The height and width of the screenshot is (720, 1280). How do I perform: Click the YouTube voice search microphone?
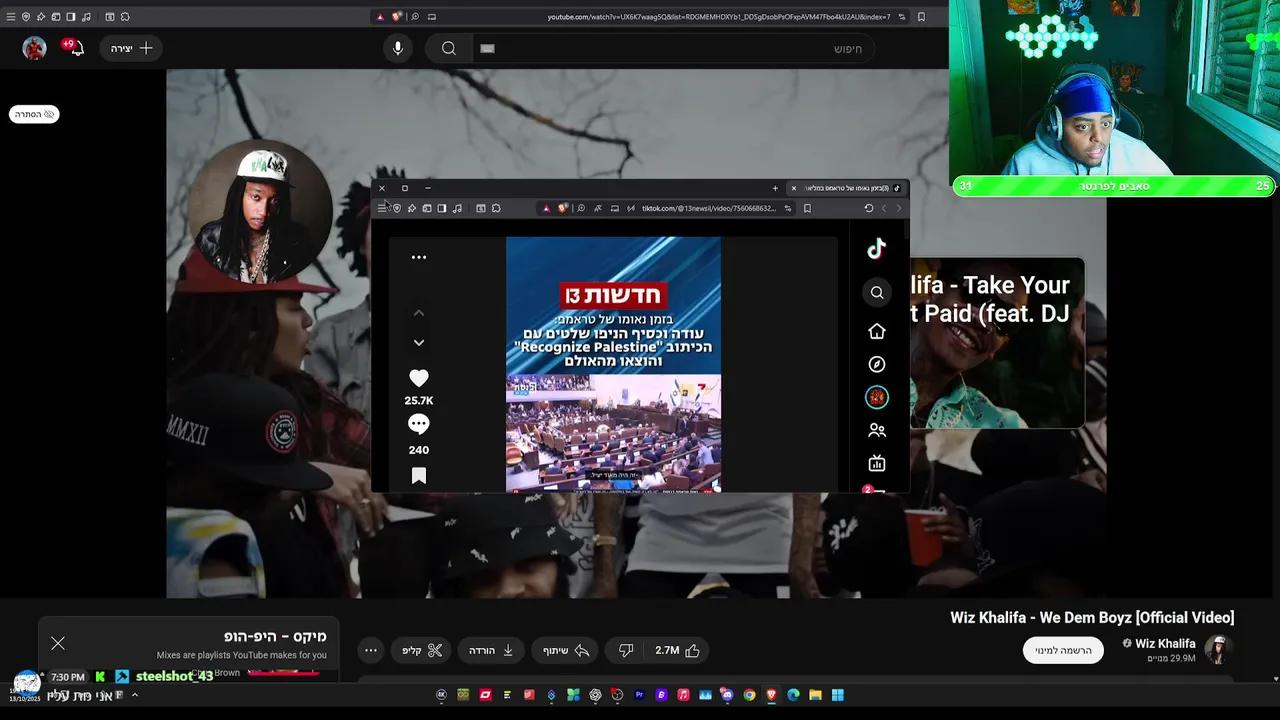tap(398, 48)
